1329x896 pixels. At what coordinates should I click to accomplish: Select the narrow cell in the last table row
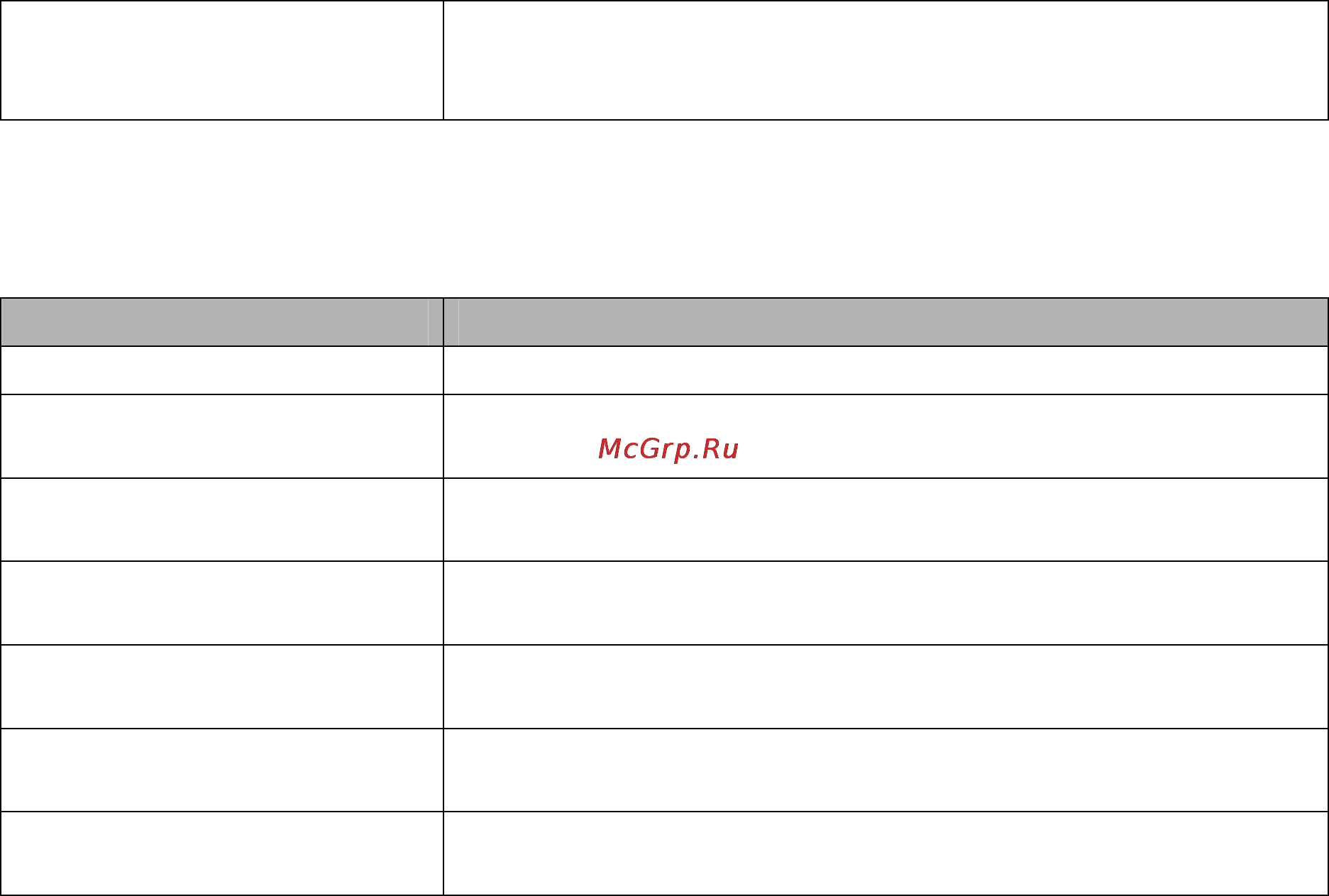click(x=222, y=853)
